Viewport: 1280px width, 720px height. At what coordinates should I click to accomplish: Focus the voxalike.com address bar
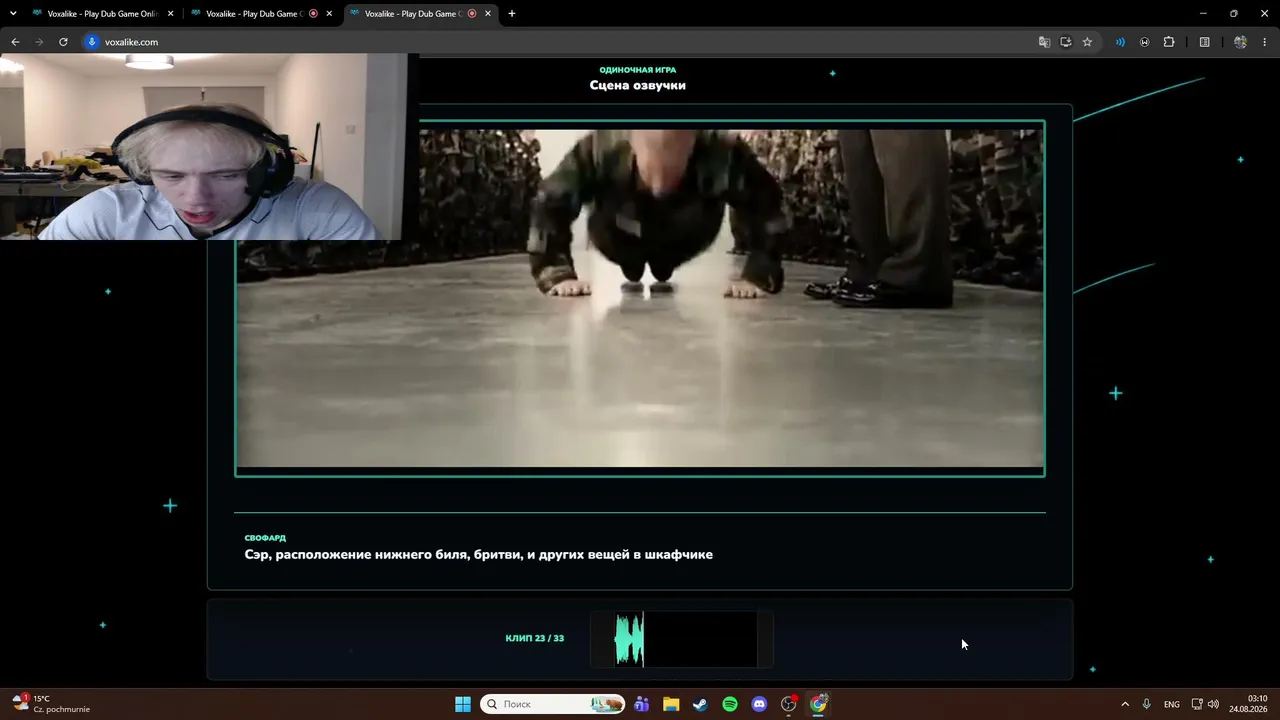[560, 42]
